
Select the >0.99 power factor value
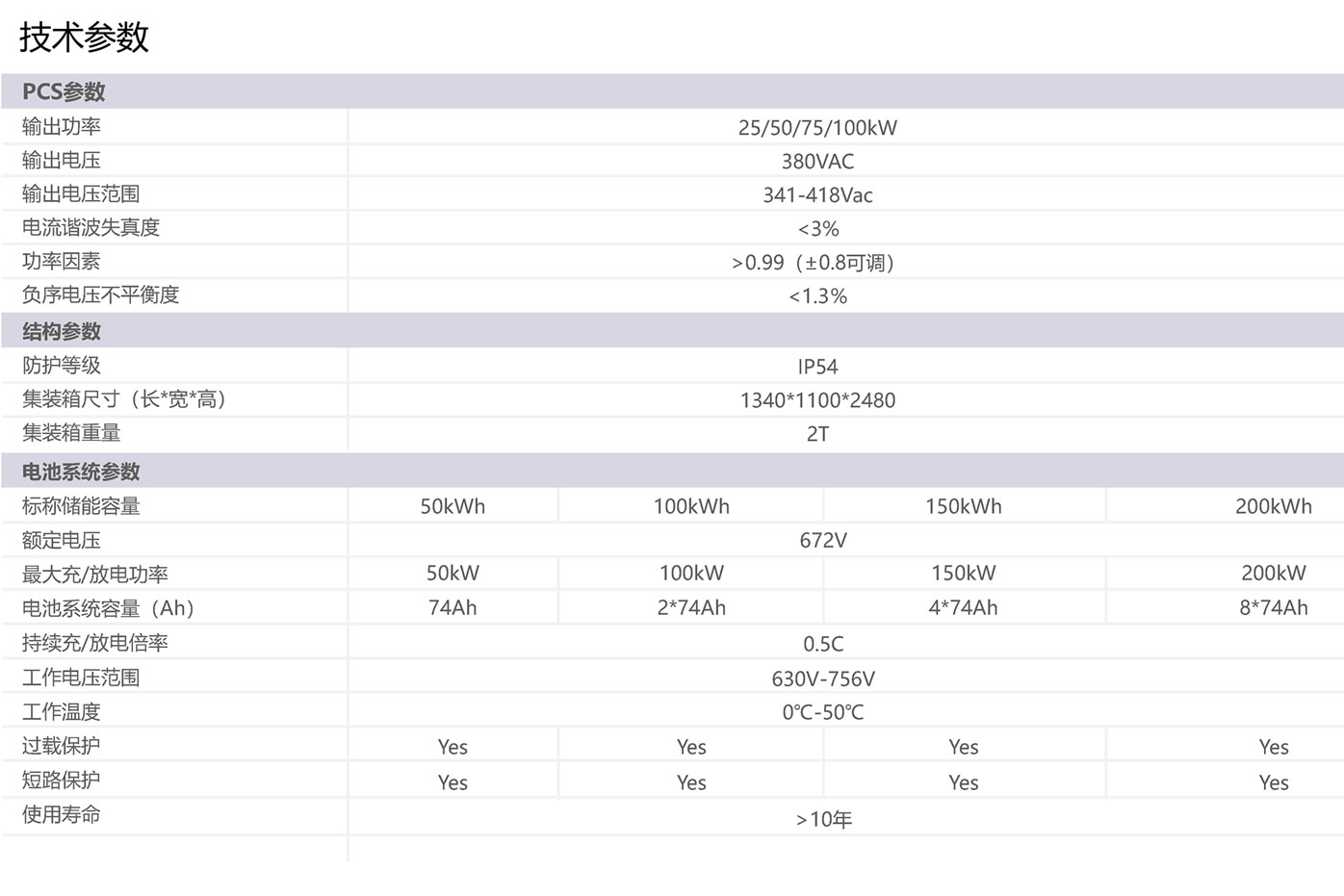pos(814,263)
